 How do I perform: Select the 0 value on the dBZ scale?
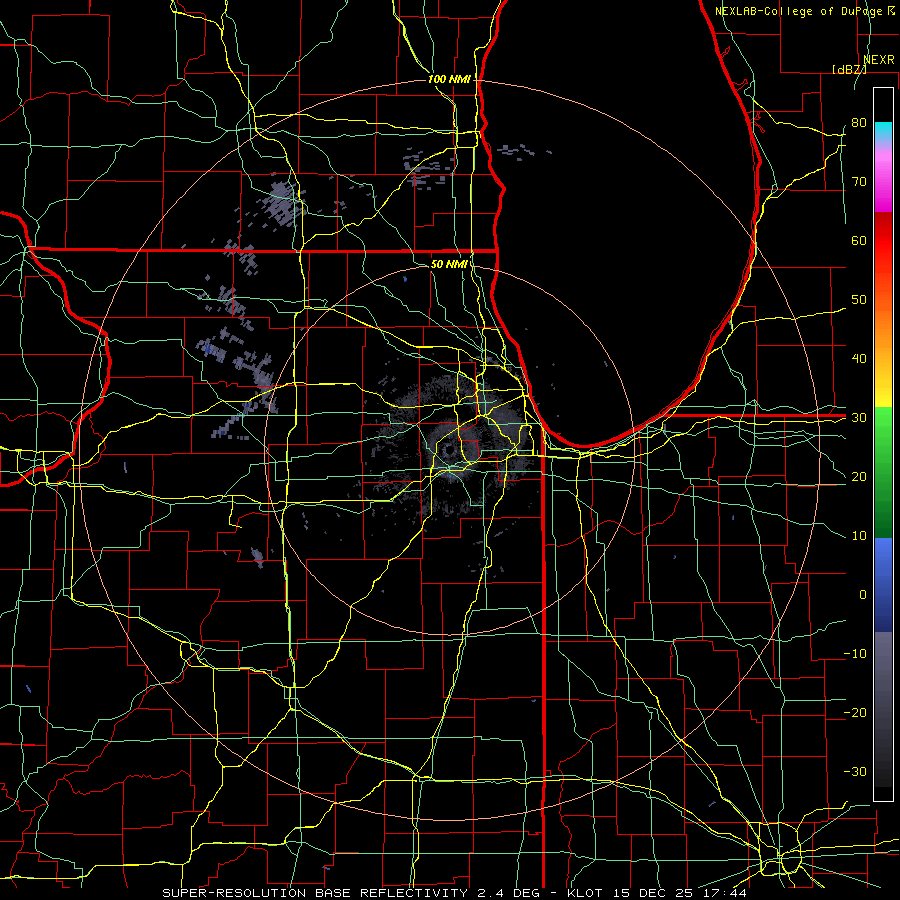tap(863, 595)
